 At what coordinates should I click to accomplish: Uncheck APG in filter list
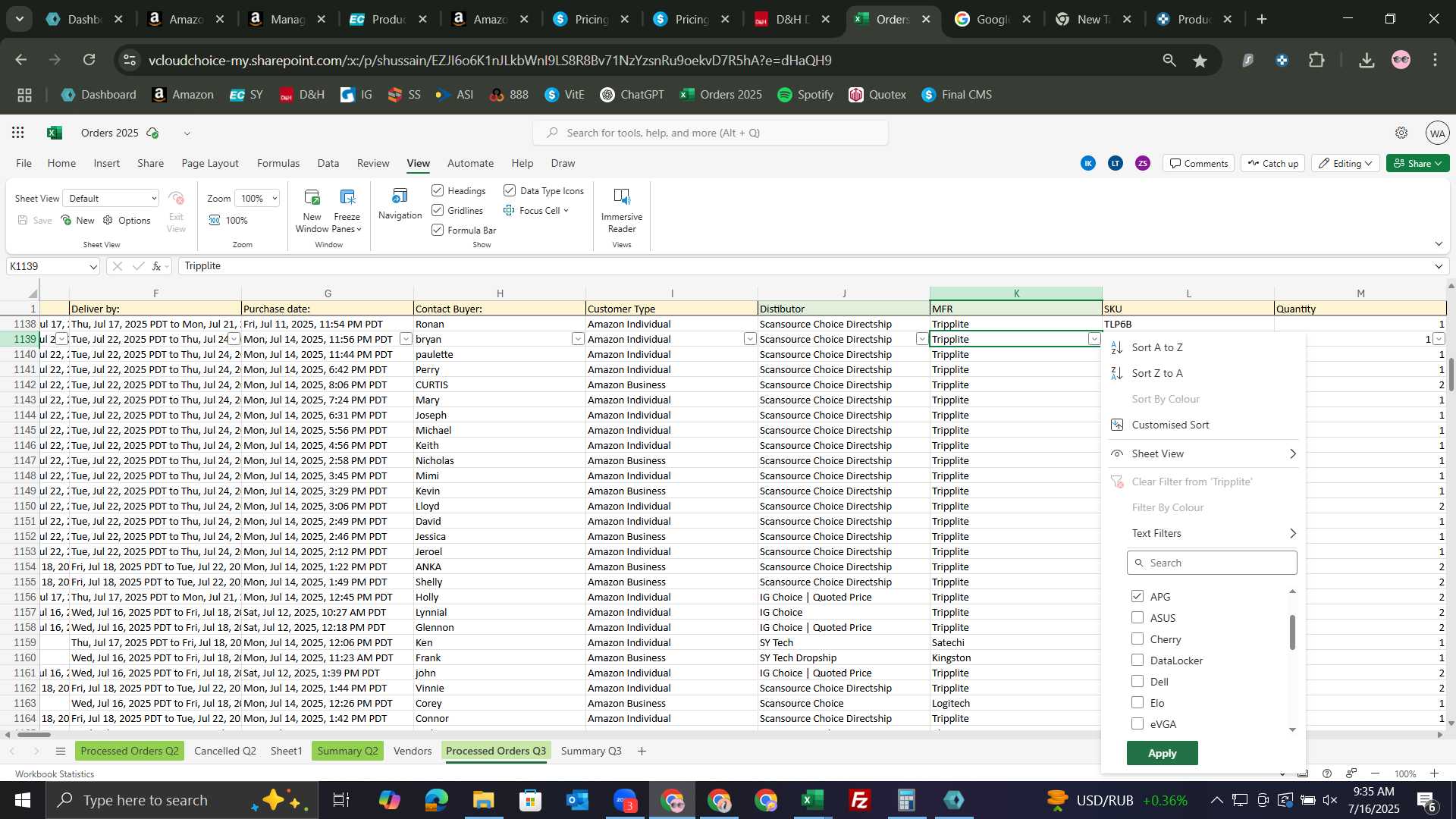(1137, 597)
